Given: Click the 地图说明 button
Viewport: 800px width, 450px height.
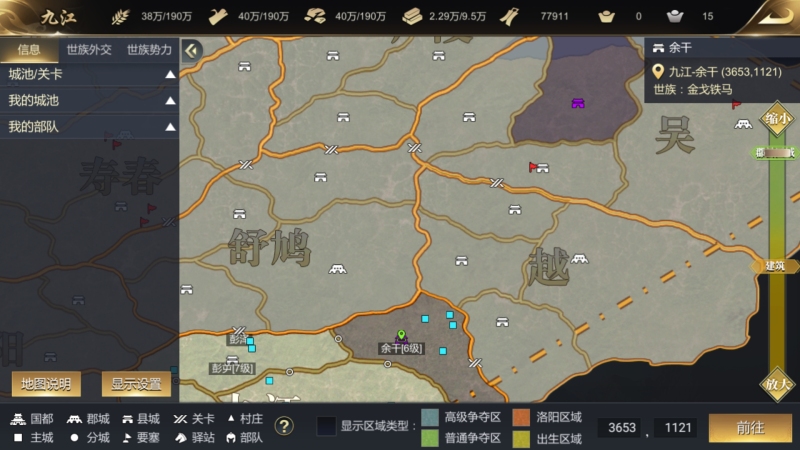Looking at the screenshot, I should 46,384.
